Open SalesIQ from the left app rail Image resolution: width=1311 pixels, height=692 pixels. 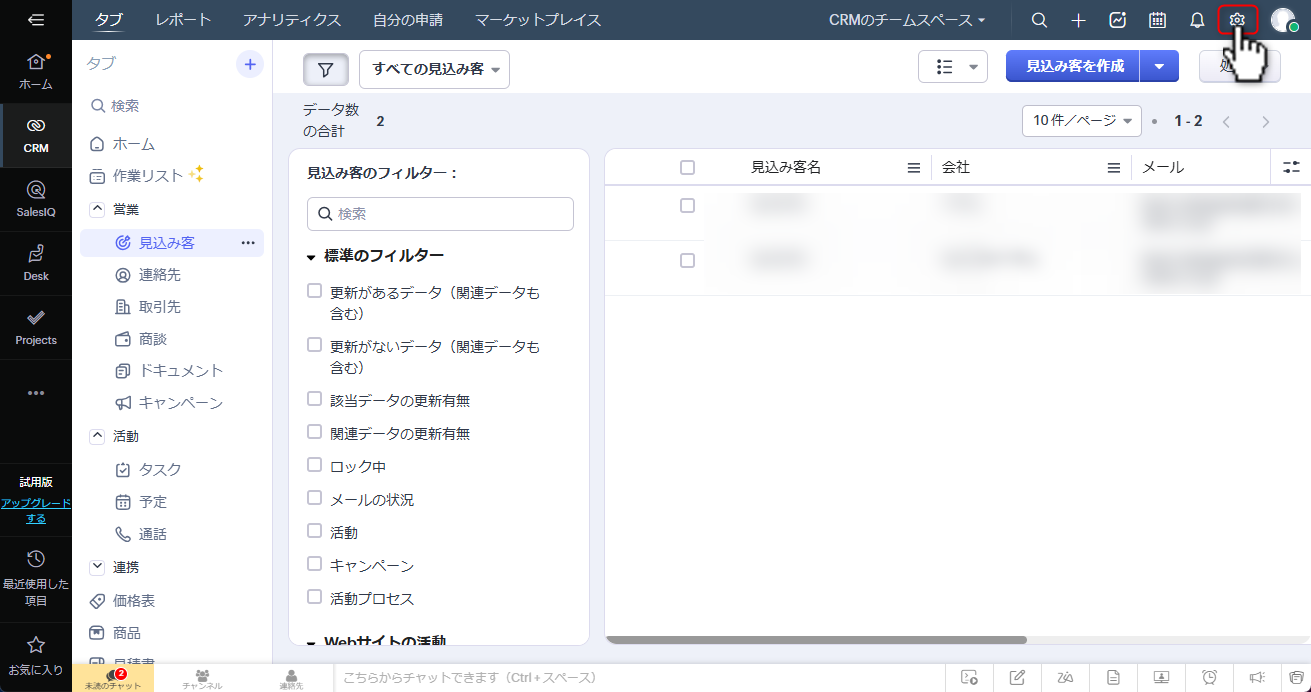(x=36, y=198)
